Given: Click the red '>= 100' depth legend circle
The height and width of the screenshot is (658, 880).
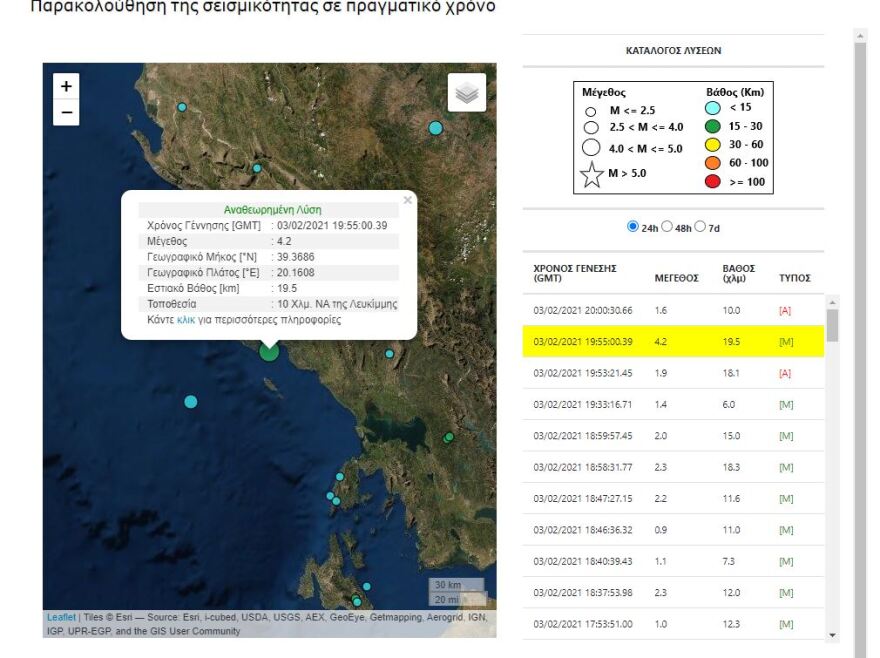Looking at the screenshot, I should tap(712, 181).
